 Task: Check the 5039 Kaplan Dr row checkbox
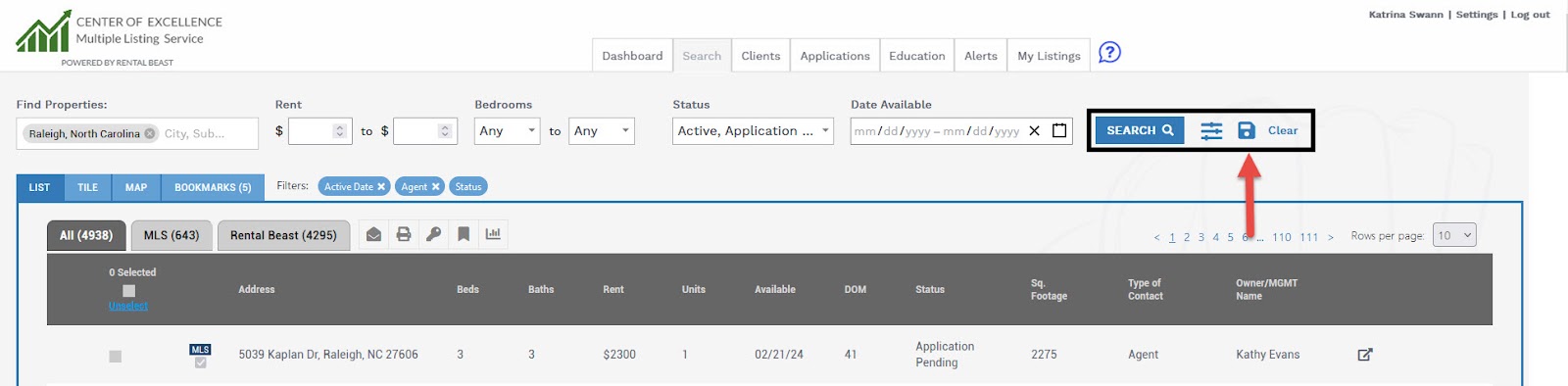coord(116,357)
